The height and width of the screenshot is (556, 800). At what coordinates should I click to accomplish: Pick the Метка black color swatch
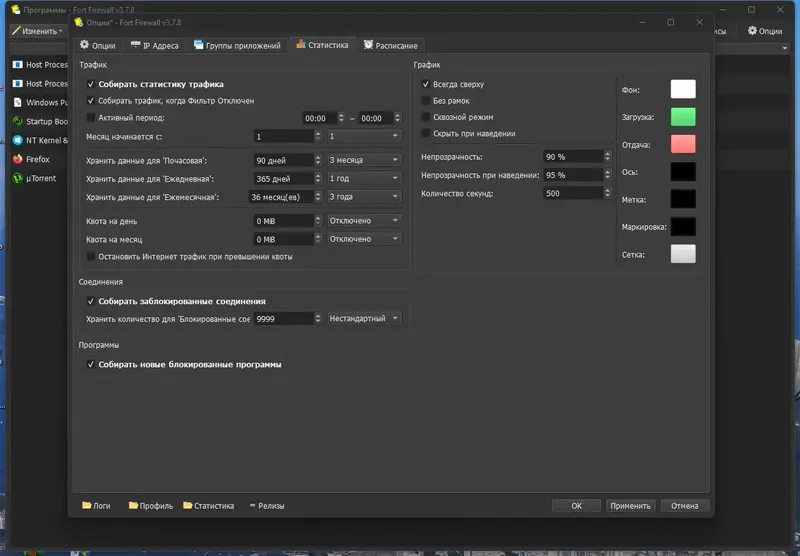[x=683, y=199]
